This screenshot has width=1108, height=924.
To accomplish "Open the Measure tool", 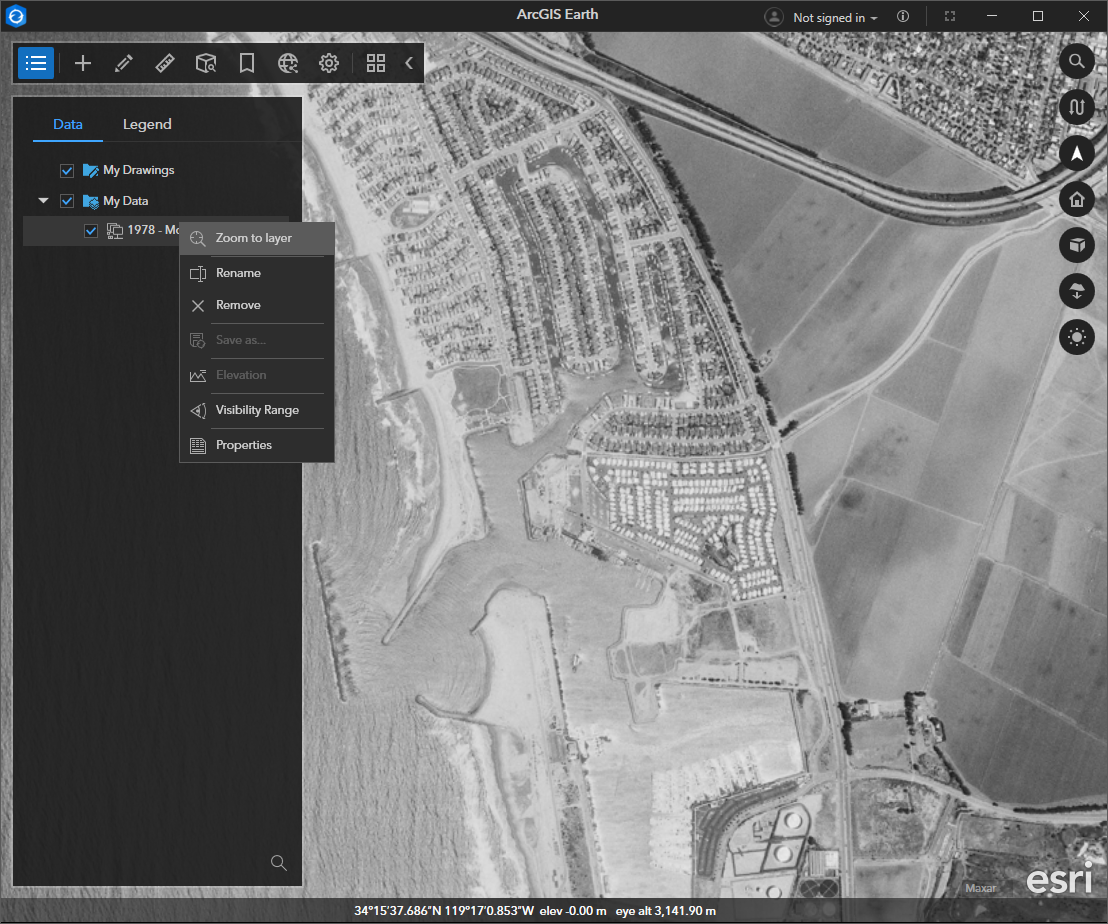I will pyautogui.click(x=164, y=62).
